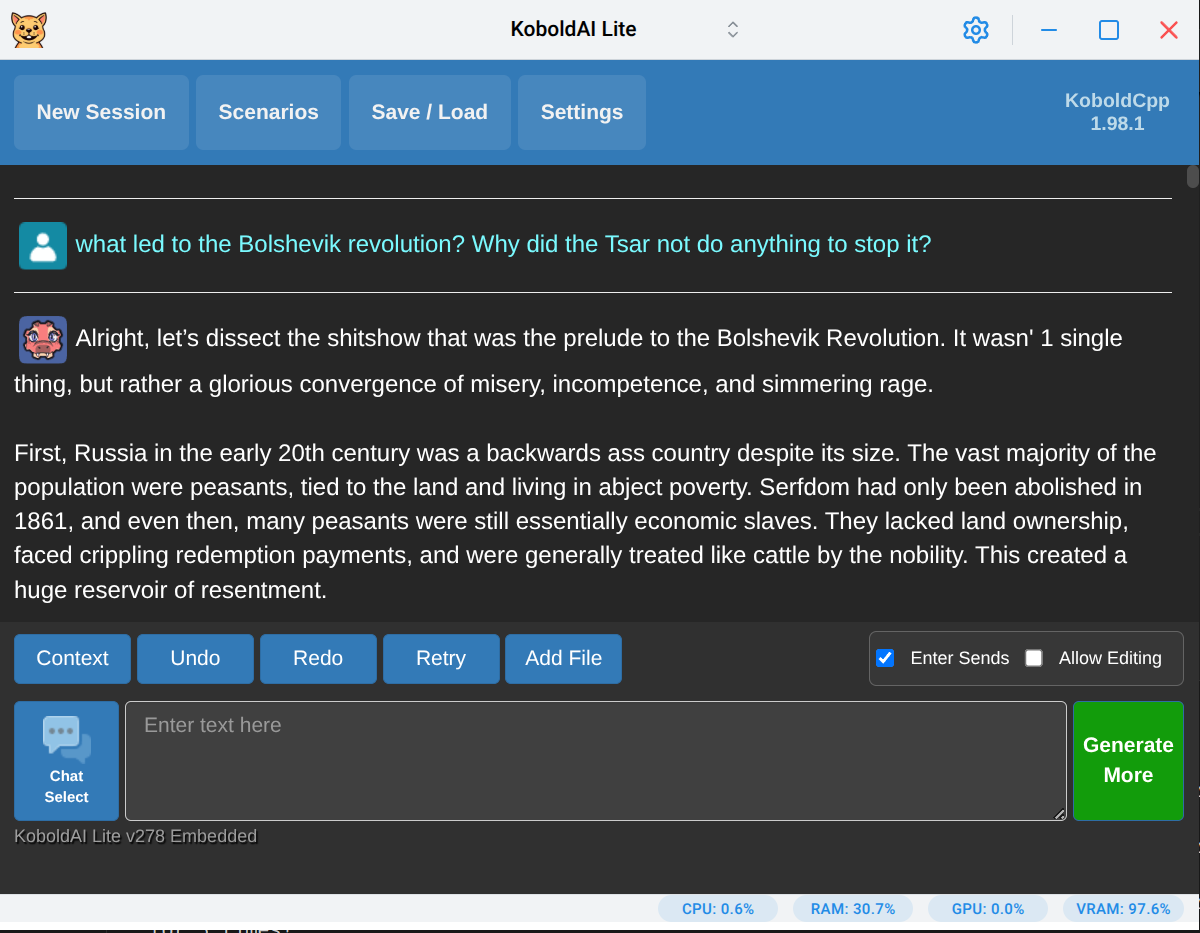Expand the title bar up-down chevron
Image resolution: width=1200 pixels, height=933 pixels.
[733, 30]
